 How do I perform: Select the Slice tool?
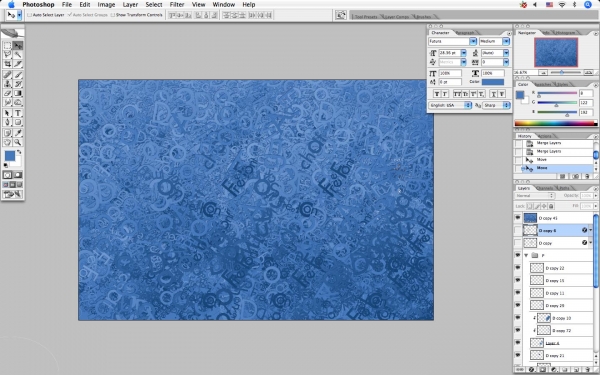pos(18,64)
